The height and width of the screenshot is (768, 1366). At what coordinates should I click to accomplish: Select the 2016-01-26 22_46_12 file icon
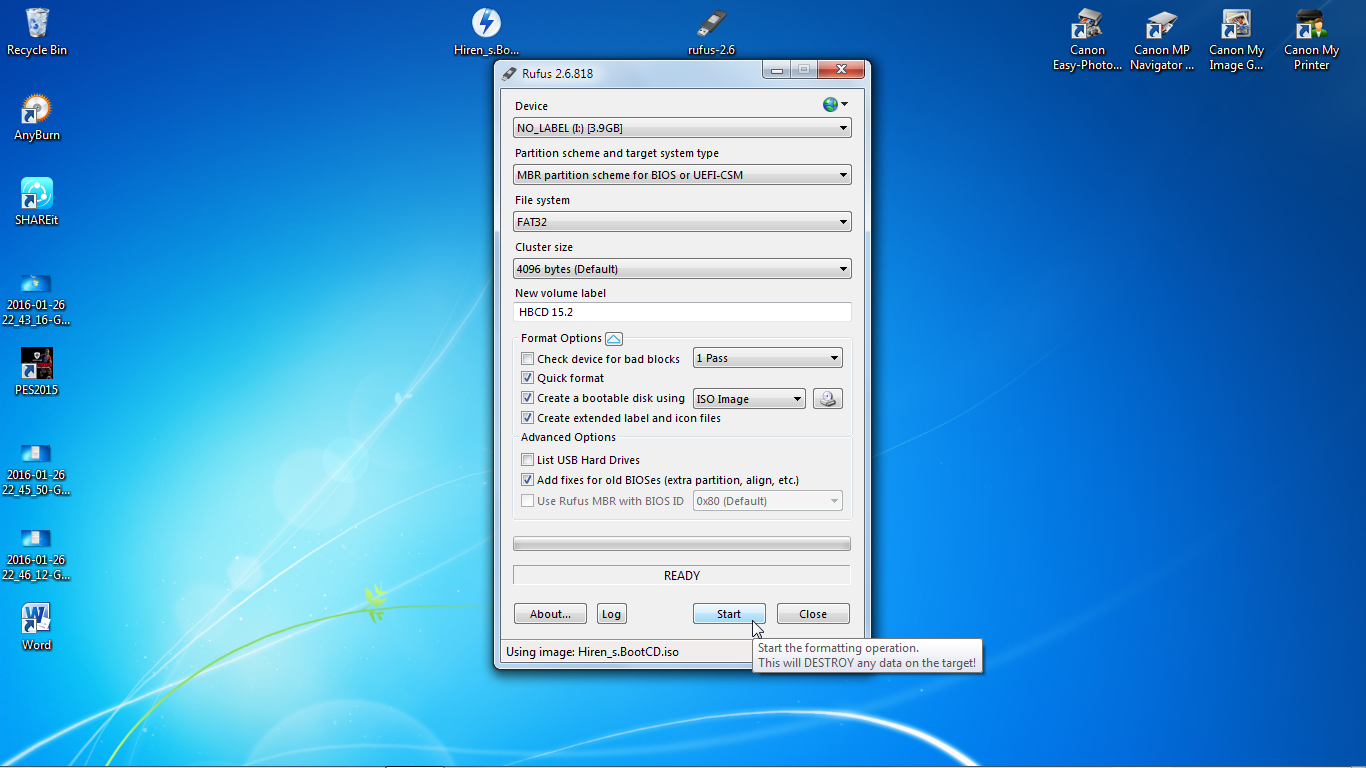pyautogui.click(x=37, y=553)
